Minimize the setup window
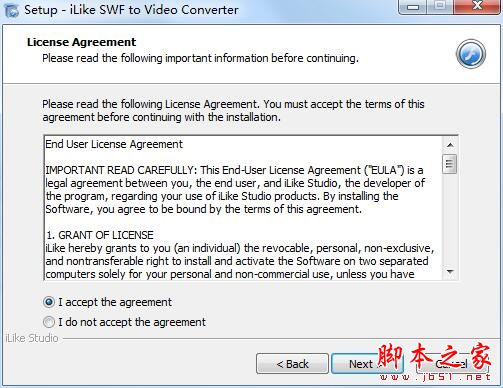The width and height of the screenshot is (503, 388). (x=413, y=6)
